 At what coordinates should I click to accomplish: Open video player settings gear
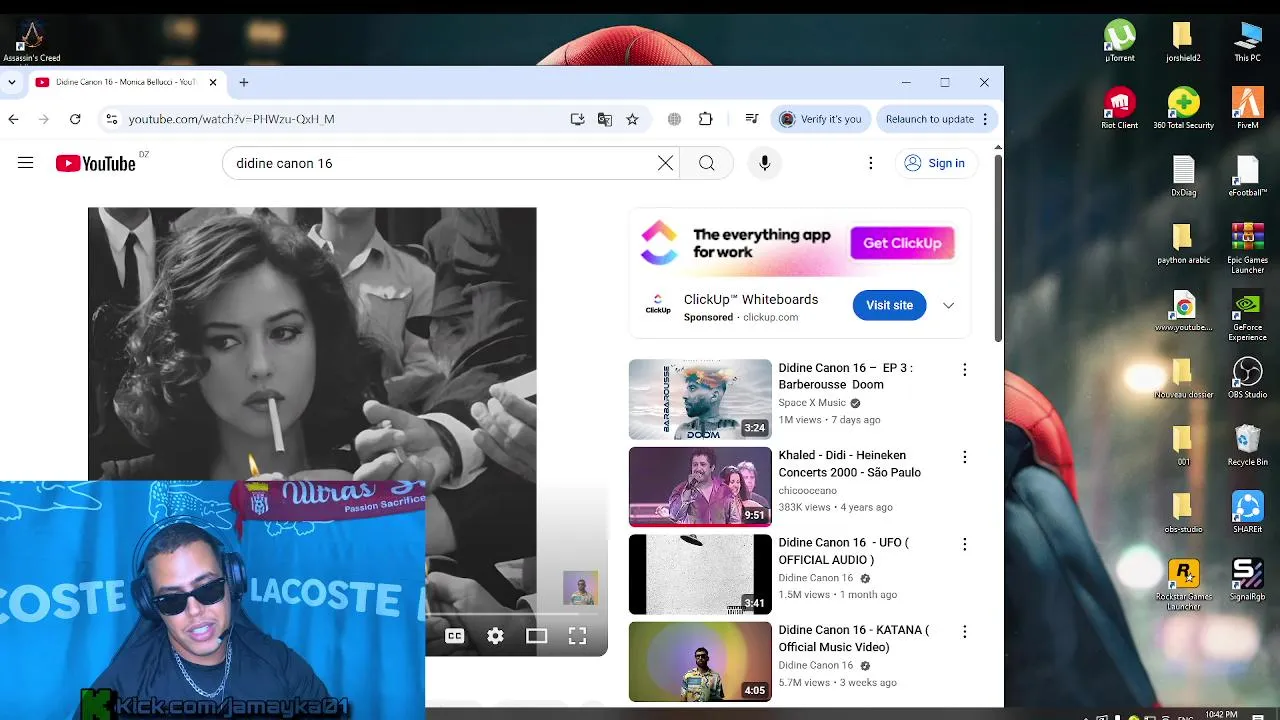coord(495,636)
